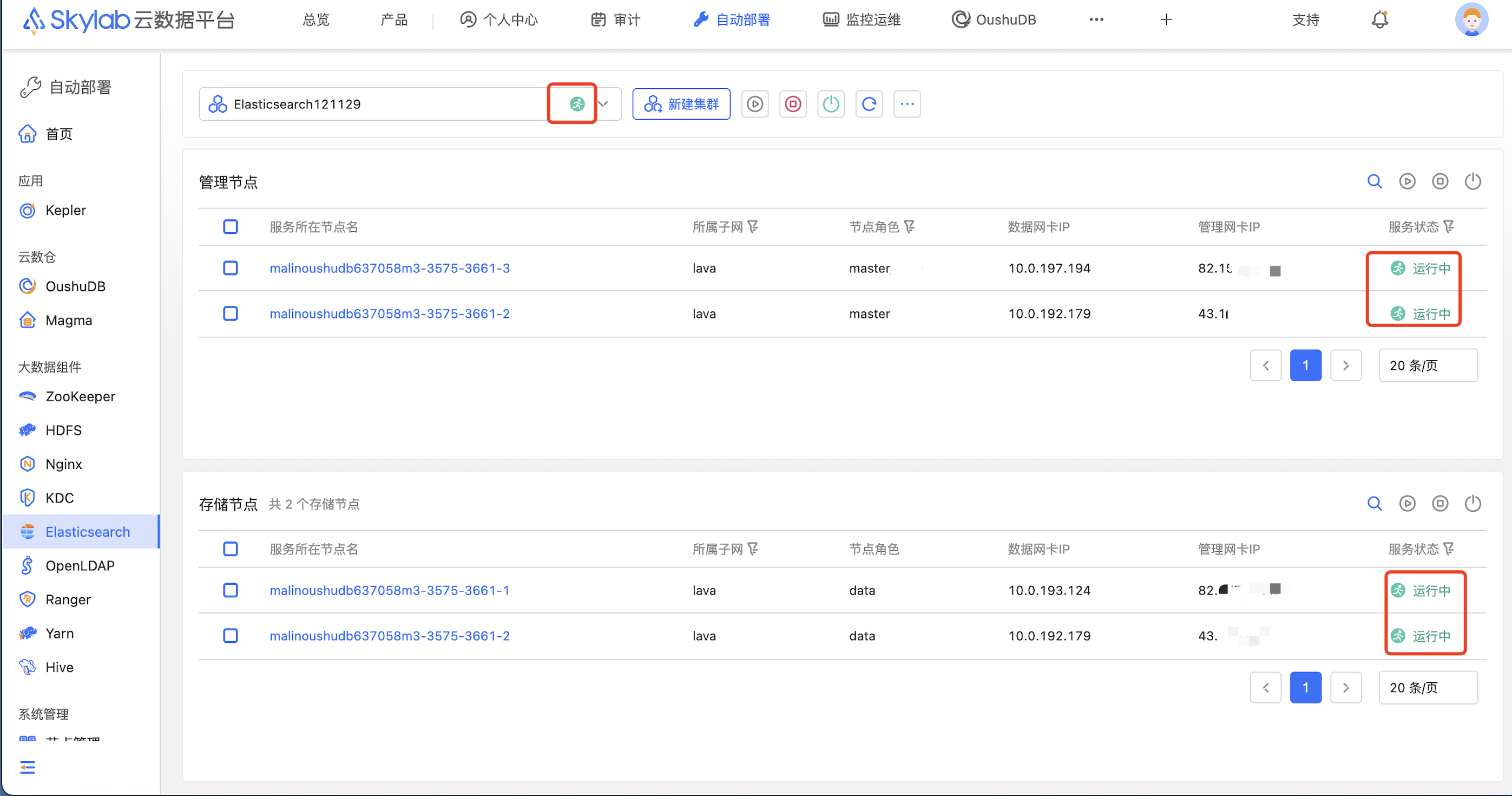The width and height of the screenshot is (1512, 796).
Task: Open the 总览 top menu
Action: 317,20
